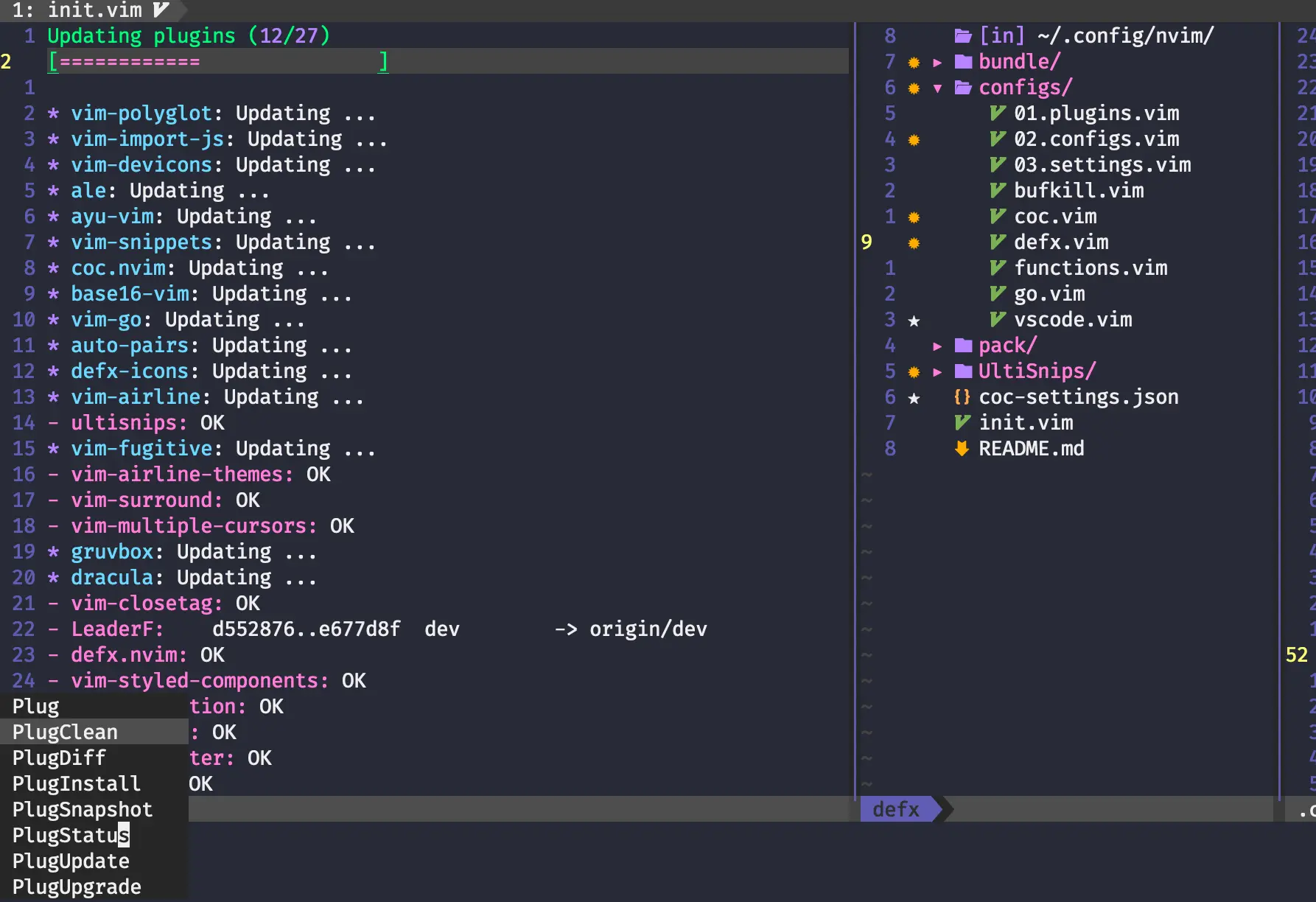Click the Vim icon on the init.vim tab

161,10
